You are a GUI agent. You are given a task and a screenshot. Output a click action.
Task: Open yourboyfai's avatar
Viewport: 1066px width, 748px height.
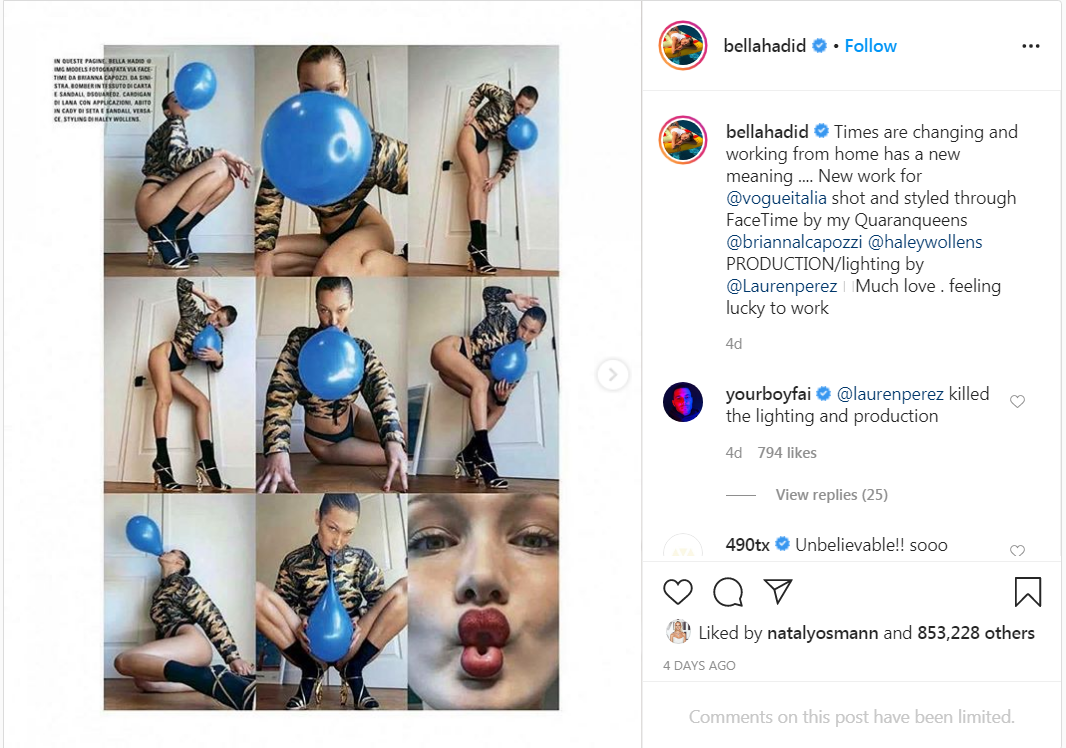pyautogui.click(x=683, y=402)
